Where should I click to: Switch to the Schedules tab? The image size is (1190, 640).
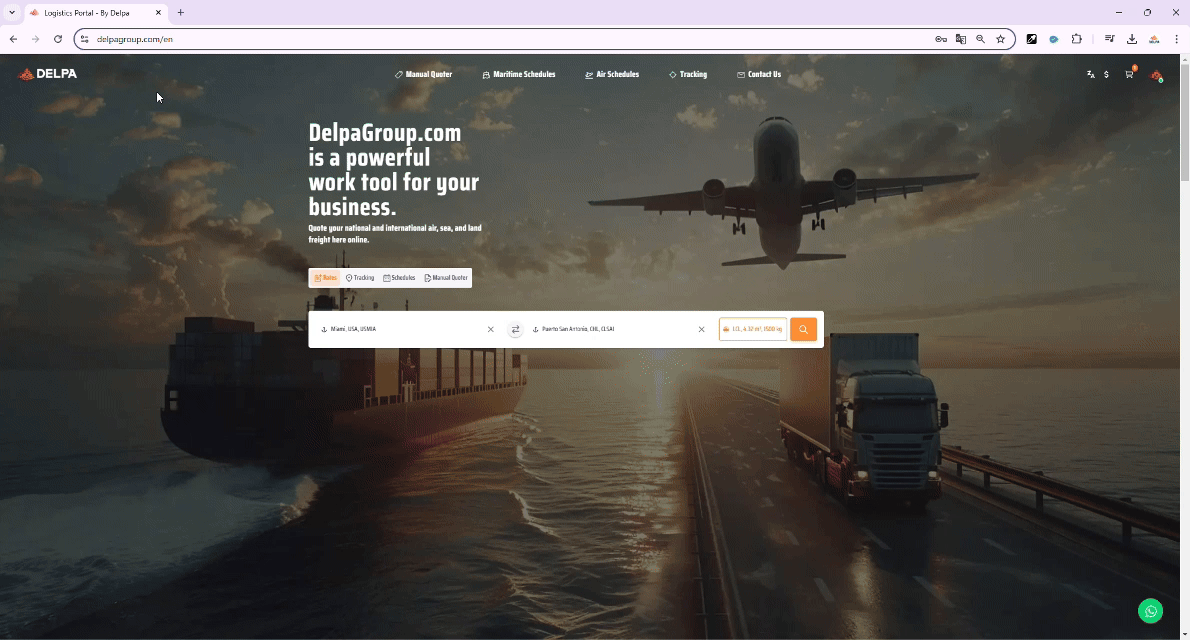(x=399, y=278)
